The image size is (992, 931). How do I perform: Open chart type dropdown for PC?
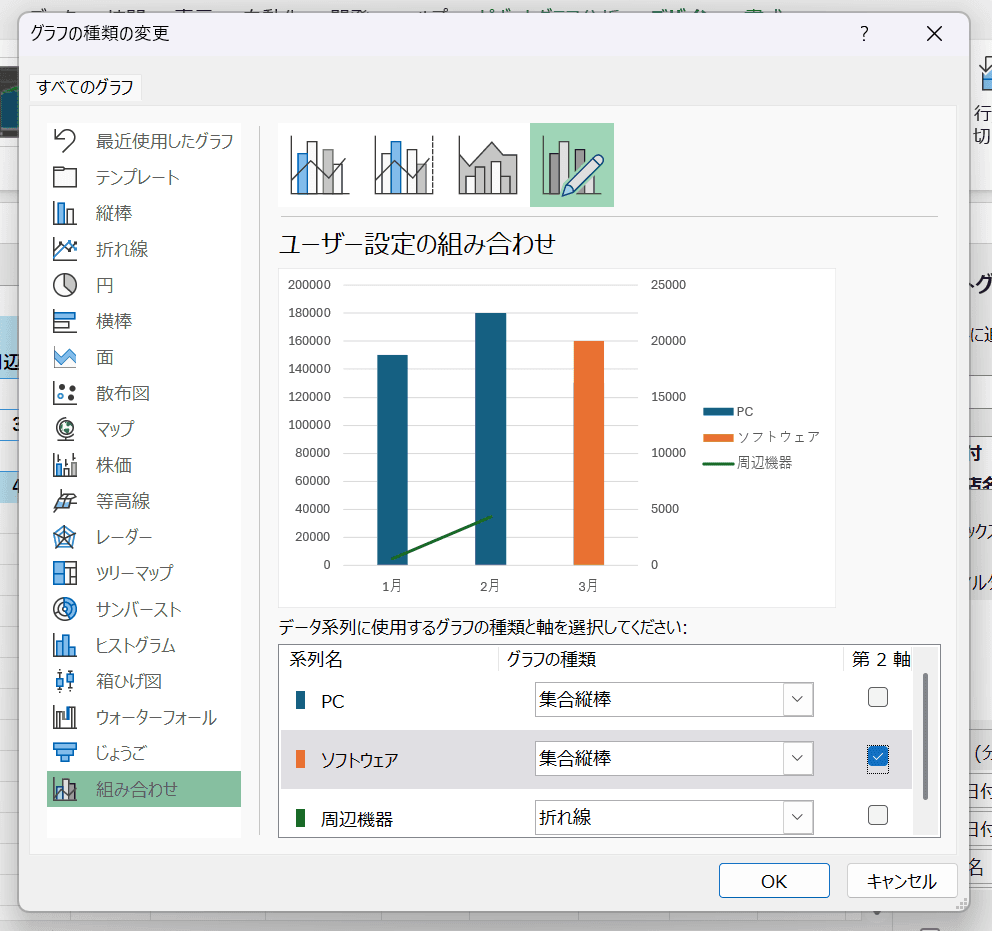pos(797,700)
